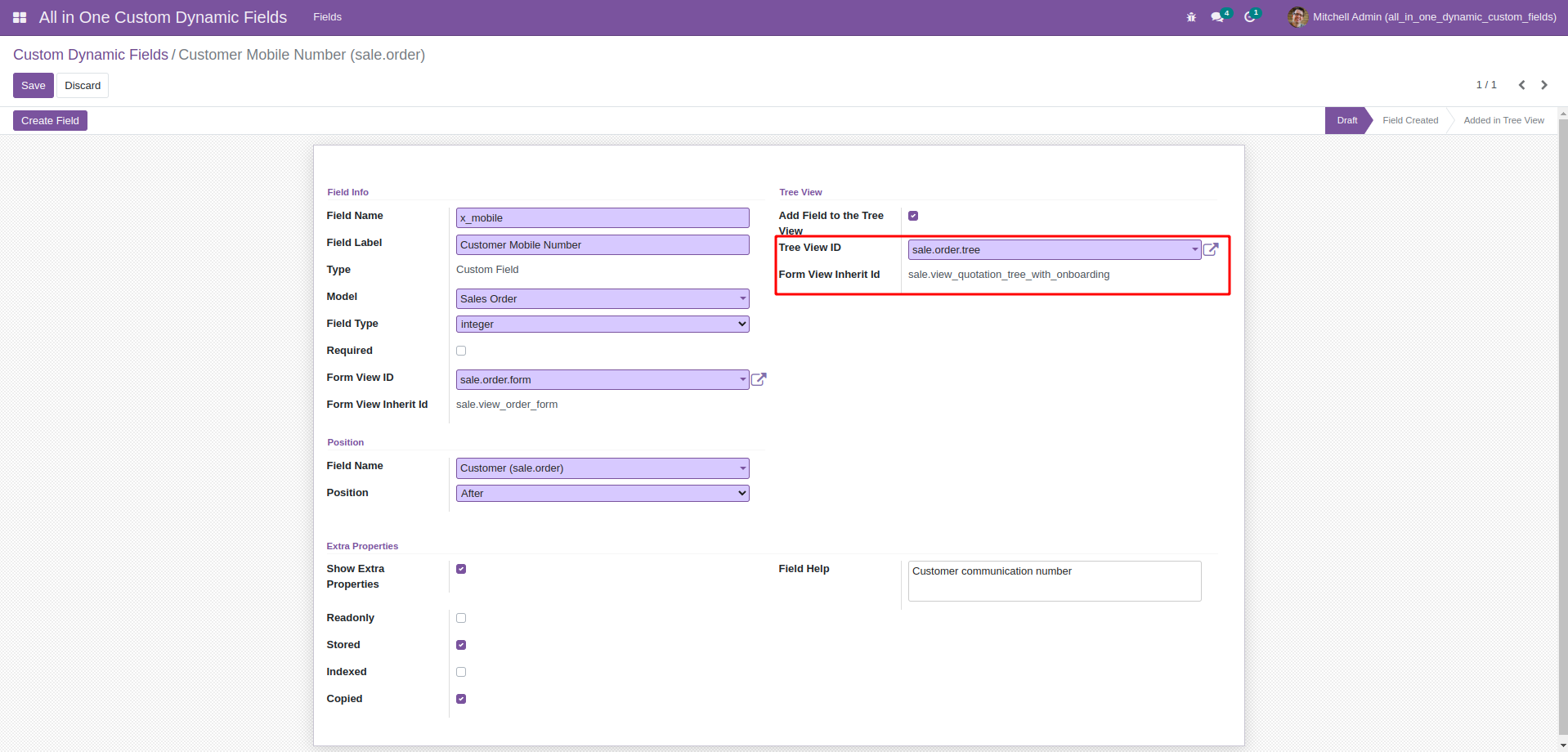The width and height of the screenshot is (1568, 752).
Task: Click the Save button
Action: (x=34, y=86)
